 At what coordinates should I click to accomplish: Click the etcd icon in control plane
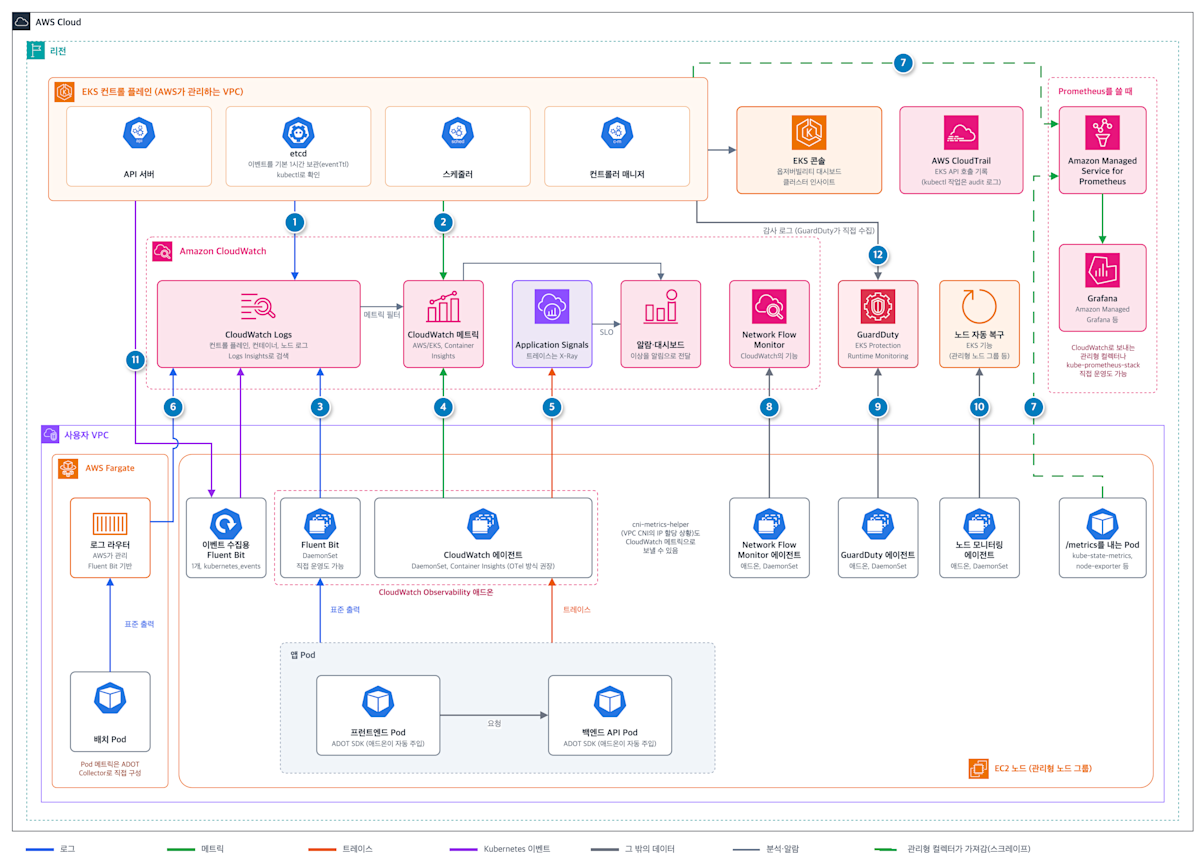[x=297, y=131]
